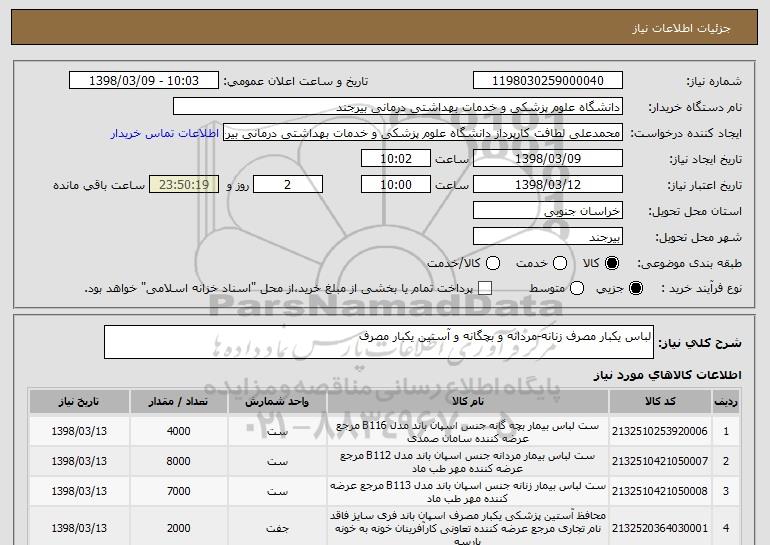
Task: Click the delivery province field خراسان جنوبی
Action: pyautogui.click(x=548, y=211)
